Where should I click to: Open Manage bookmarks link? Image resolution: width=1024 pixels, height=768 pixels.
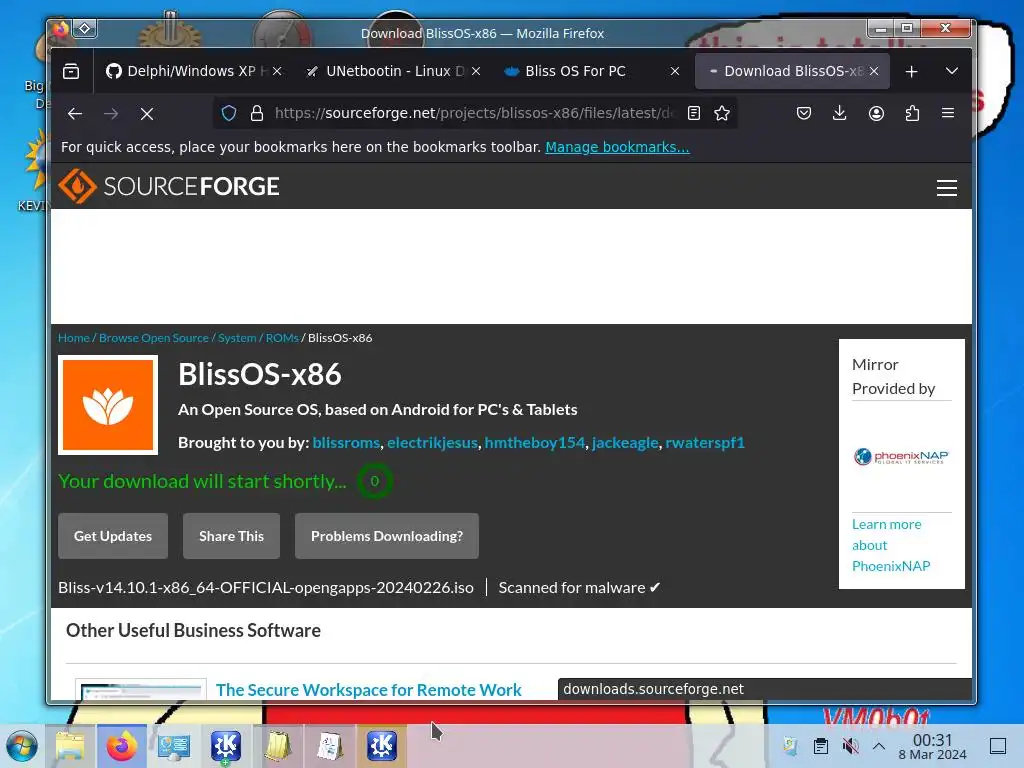click(617, 148)
